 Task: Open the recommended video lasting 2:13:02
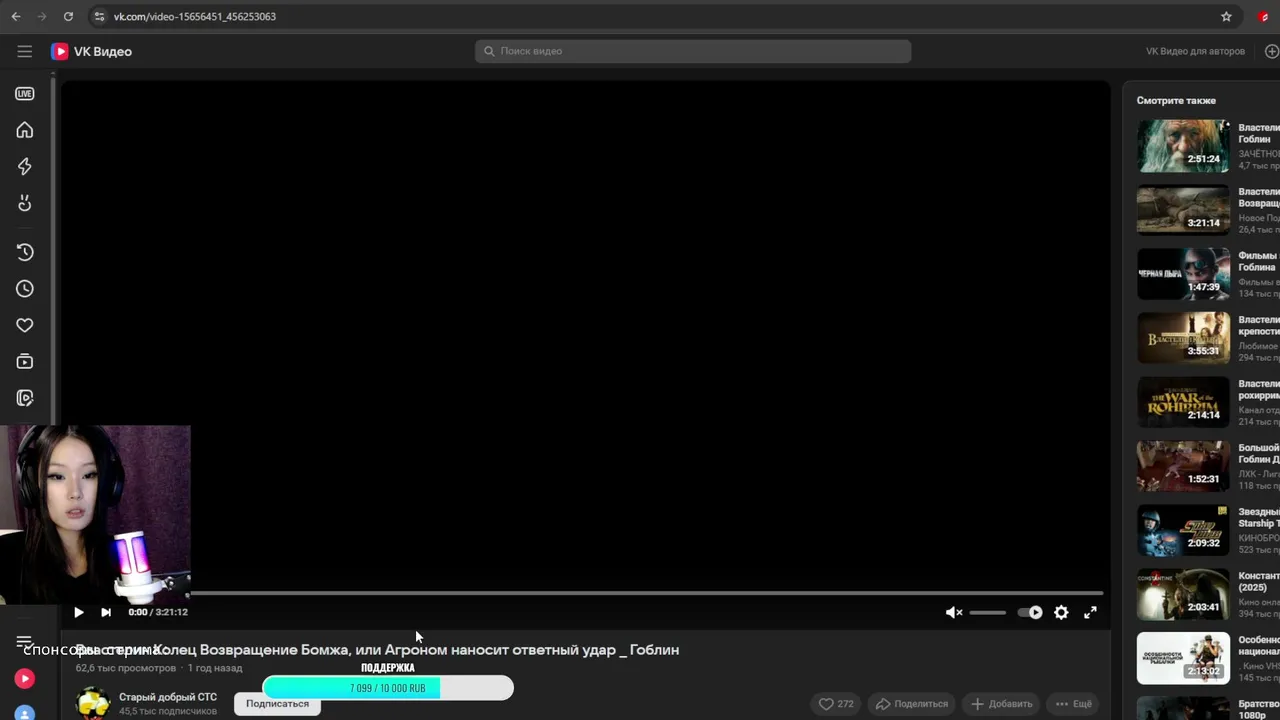[1183, 657]
